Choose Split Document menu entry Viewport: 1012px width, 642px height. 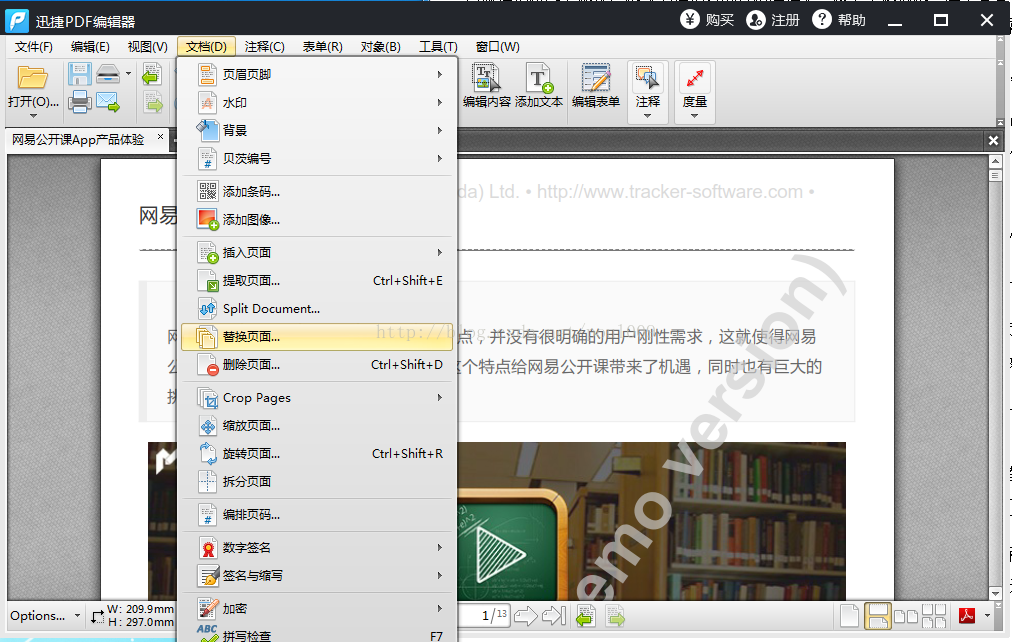[x=319, y=309]
